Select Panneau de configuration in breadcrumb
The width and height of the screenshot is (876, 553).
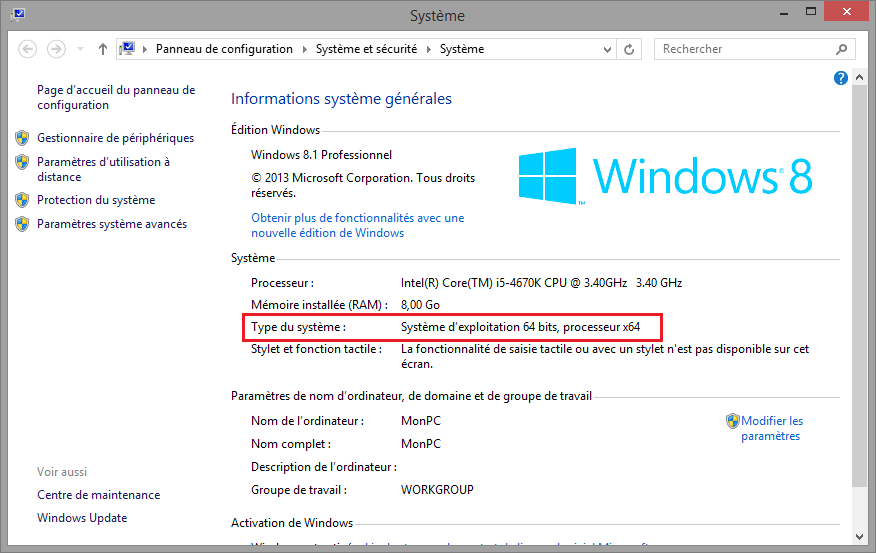224,49
